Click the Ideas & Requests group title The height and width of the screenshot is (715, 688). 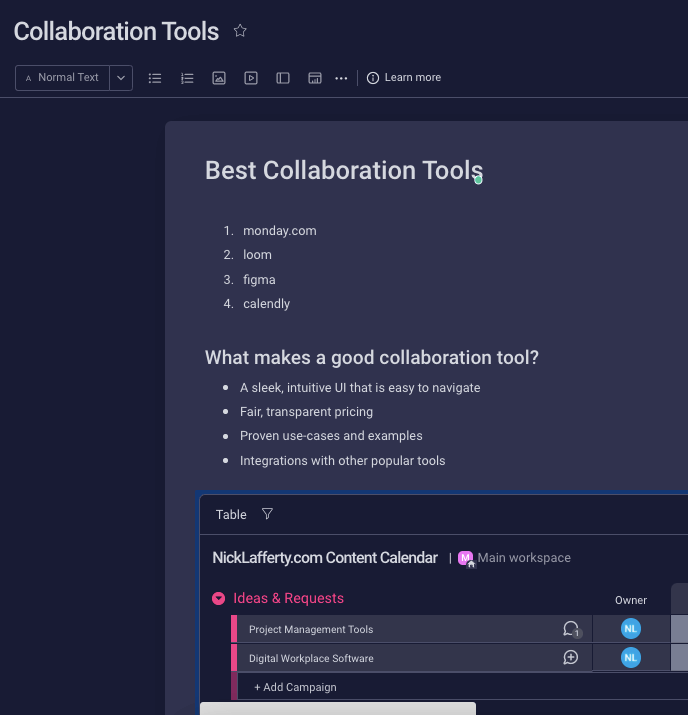[288, 598]
